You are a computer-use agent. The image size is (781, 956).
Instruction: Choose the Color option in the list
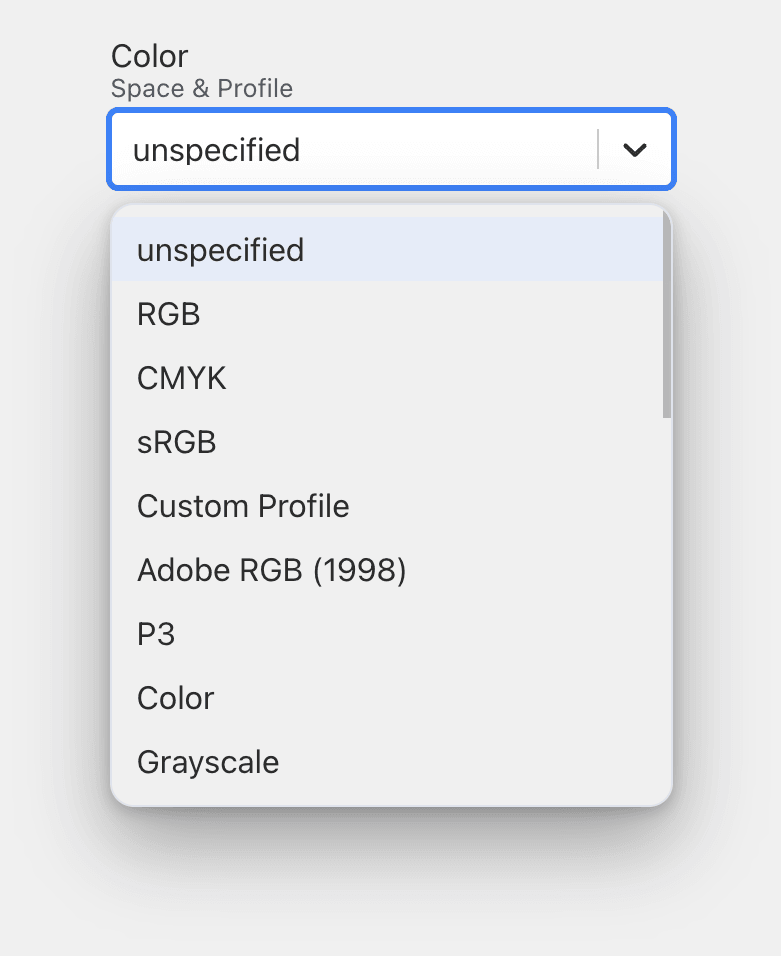(175, 698)
